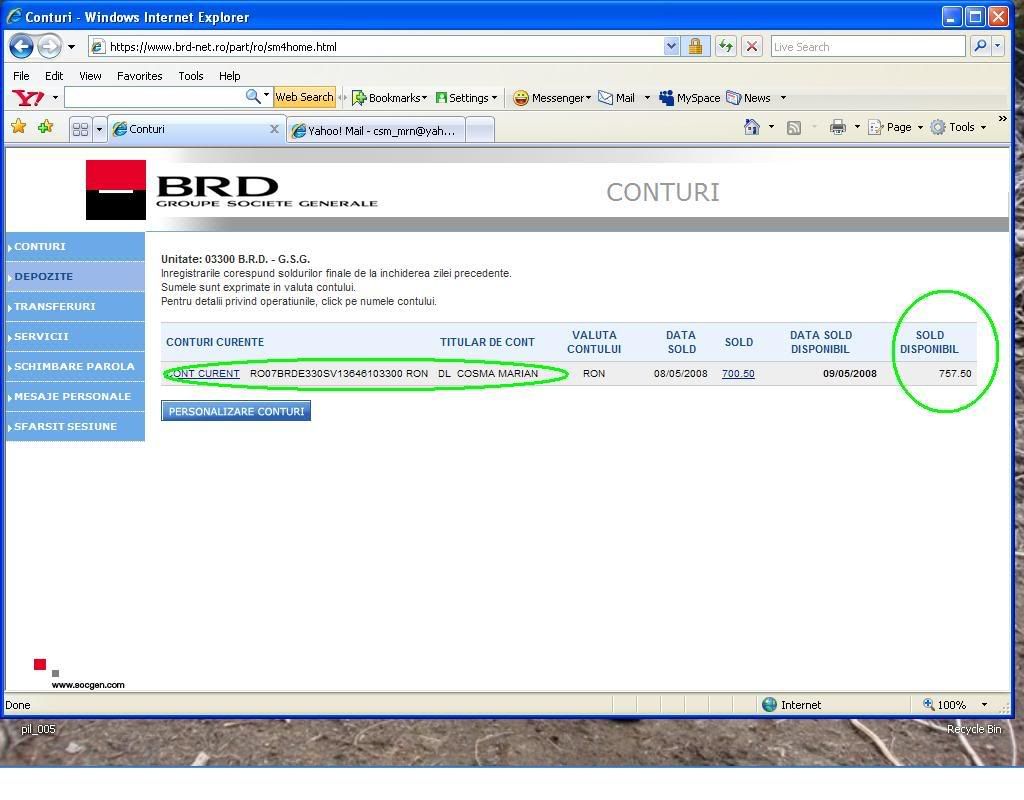This screenshot has height=800, width=1024.
Task: Run search with the magnifier button
Action: pos(980,47)
